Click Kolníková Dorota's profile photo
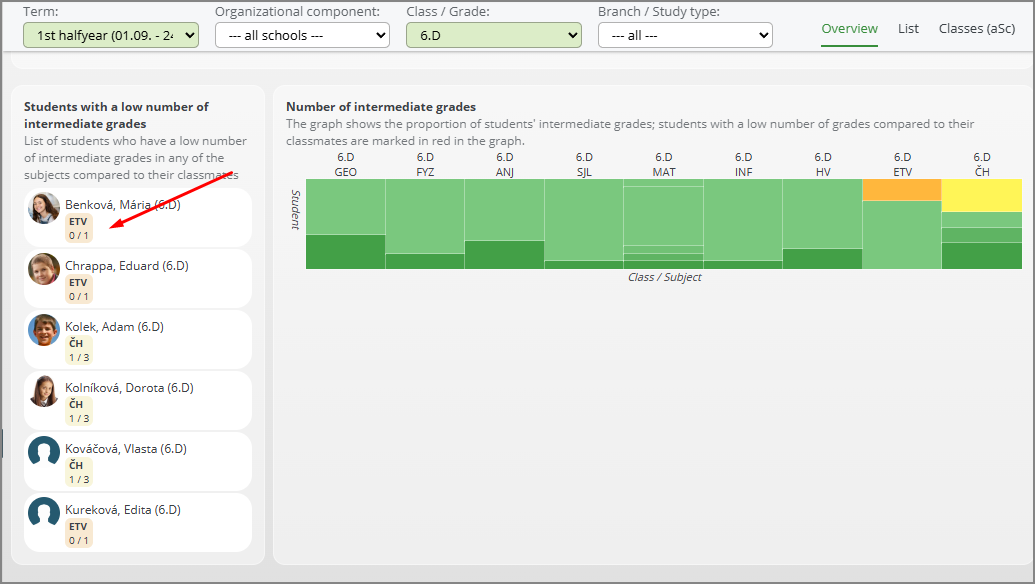Viewport: 1035px width, 584px height. (x=44, y=391)
